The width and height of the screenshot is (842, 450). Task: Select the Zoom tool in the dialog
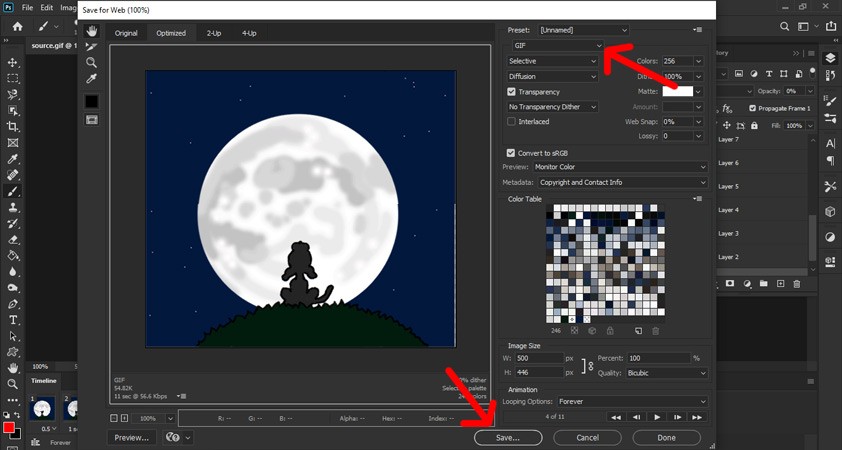click(92, 62)
